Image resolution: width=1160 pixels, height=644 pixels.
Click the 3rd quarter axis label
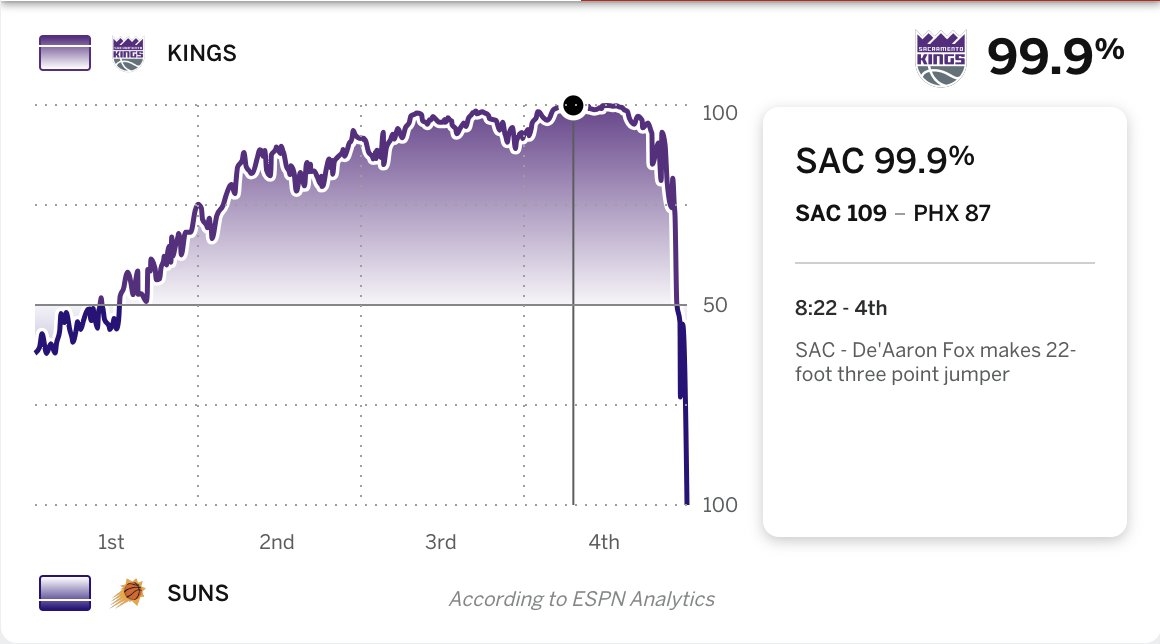(x=440, y=542)
